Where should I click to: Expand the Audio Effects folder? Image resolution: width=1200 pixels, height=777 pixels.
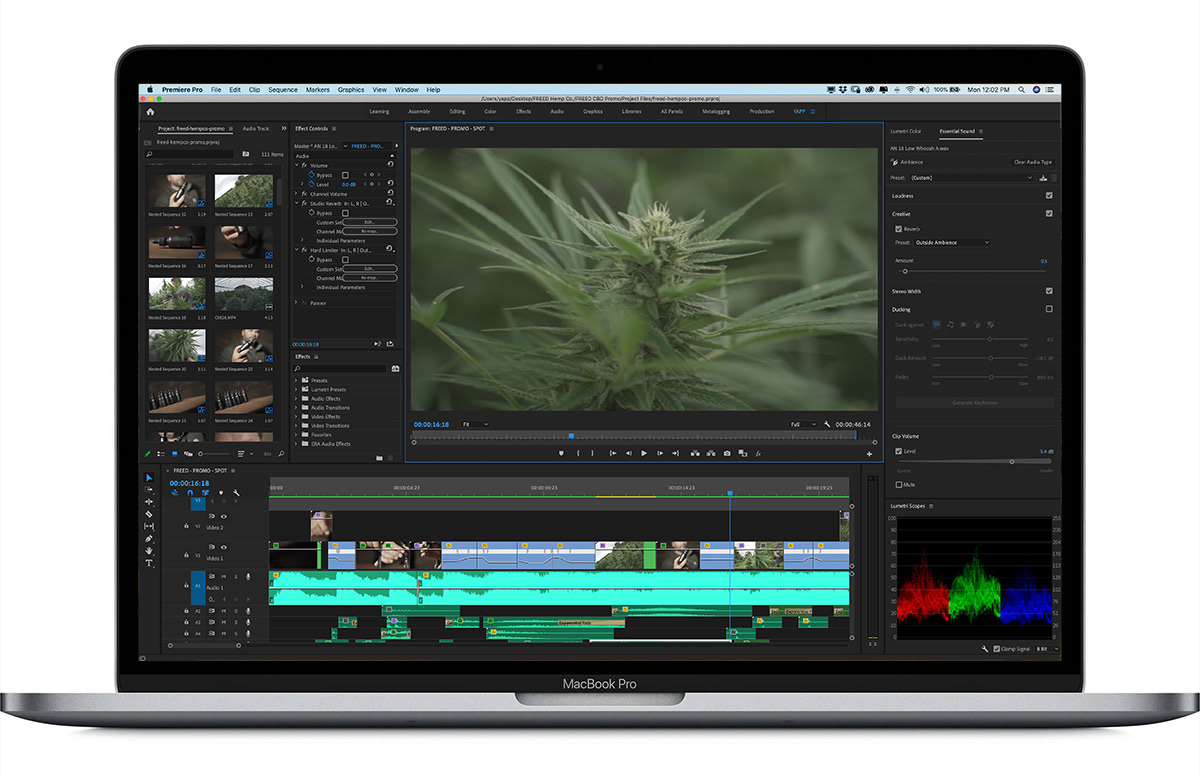(296, 398)
